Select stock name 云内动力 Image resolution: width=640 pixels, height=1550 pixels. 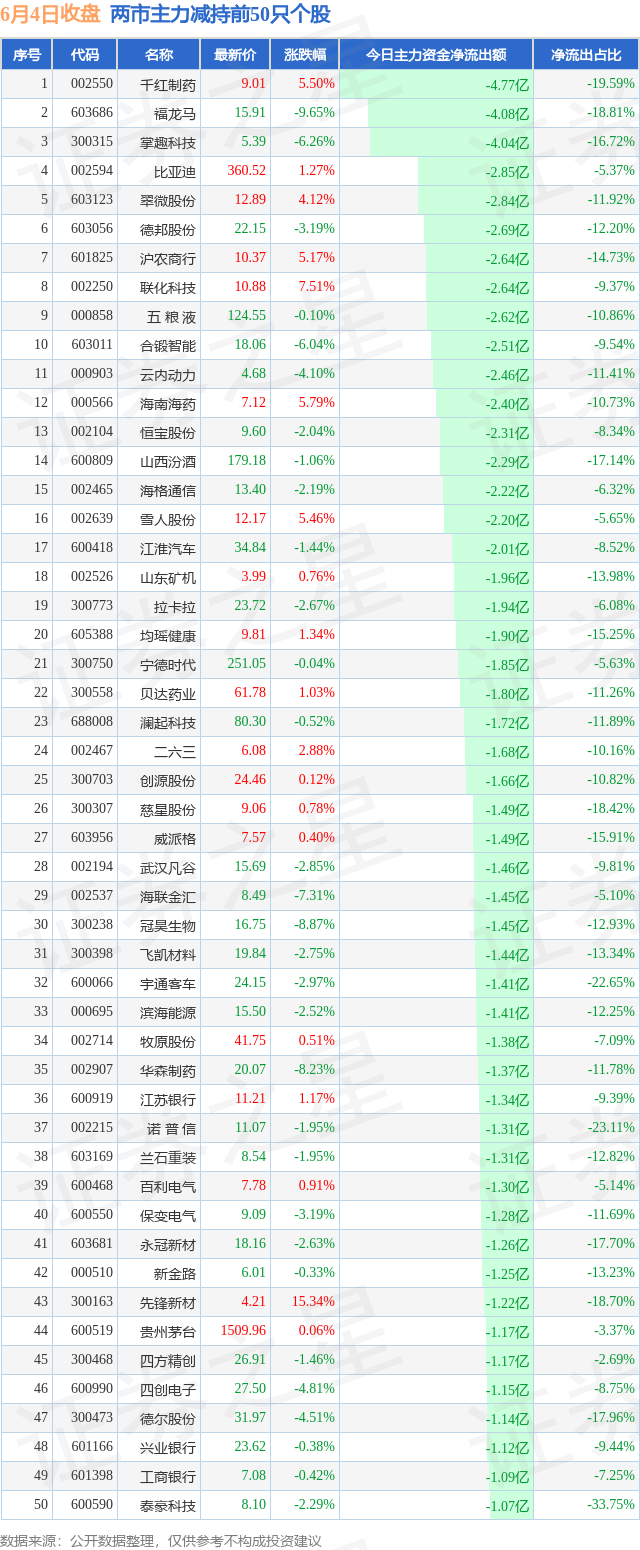click(168, 374)
